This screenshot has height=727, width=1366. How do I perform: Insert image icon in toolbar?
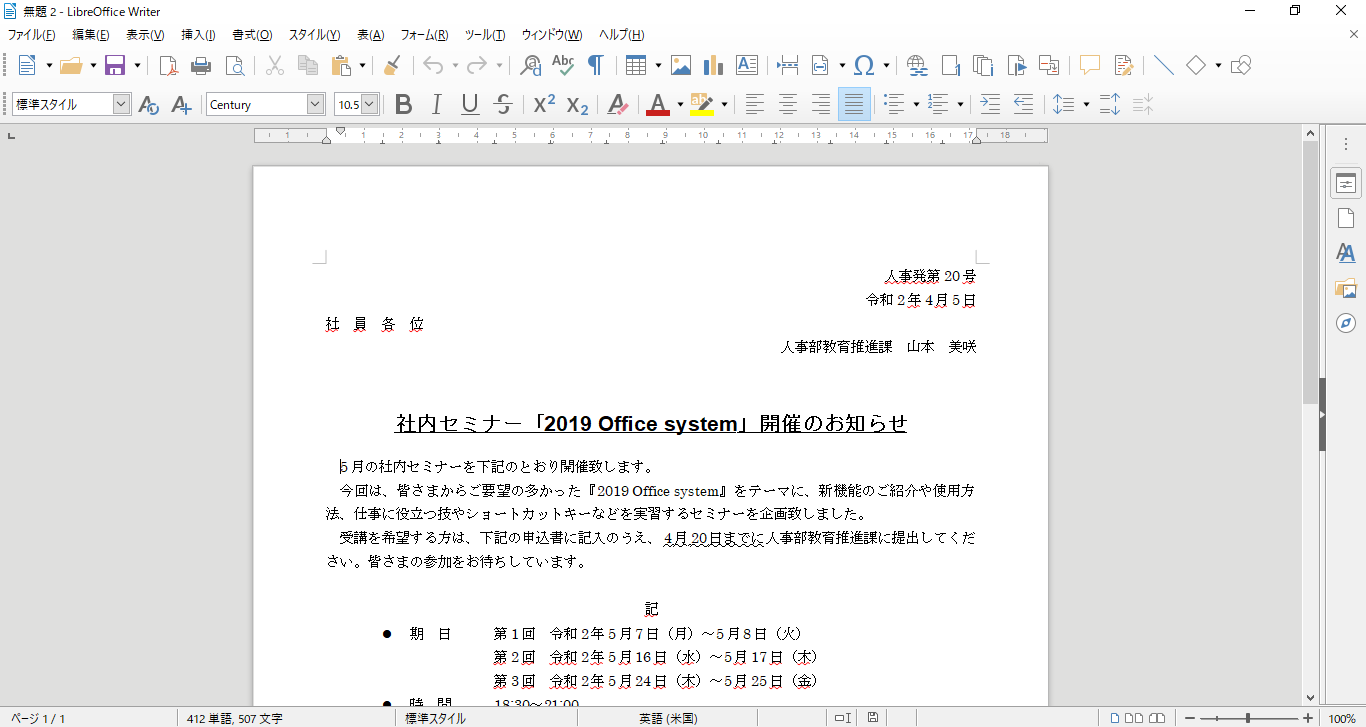click(681, 66)
